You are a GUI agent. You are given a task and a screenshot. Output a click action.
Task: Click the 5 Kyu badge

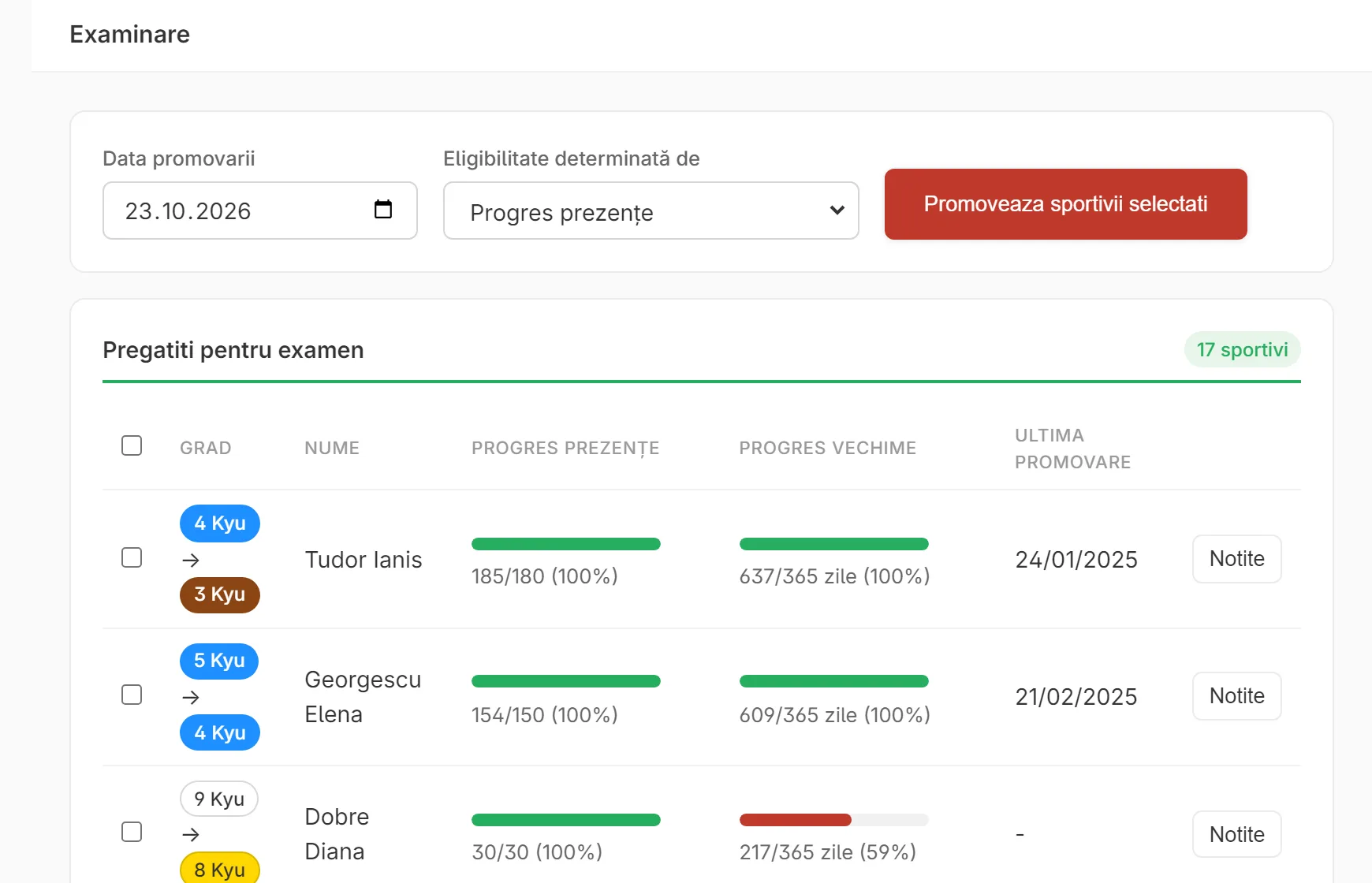tap(219, 661)
